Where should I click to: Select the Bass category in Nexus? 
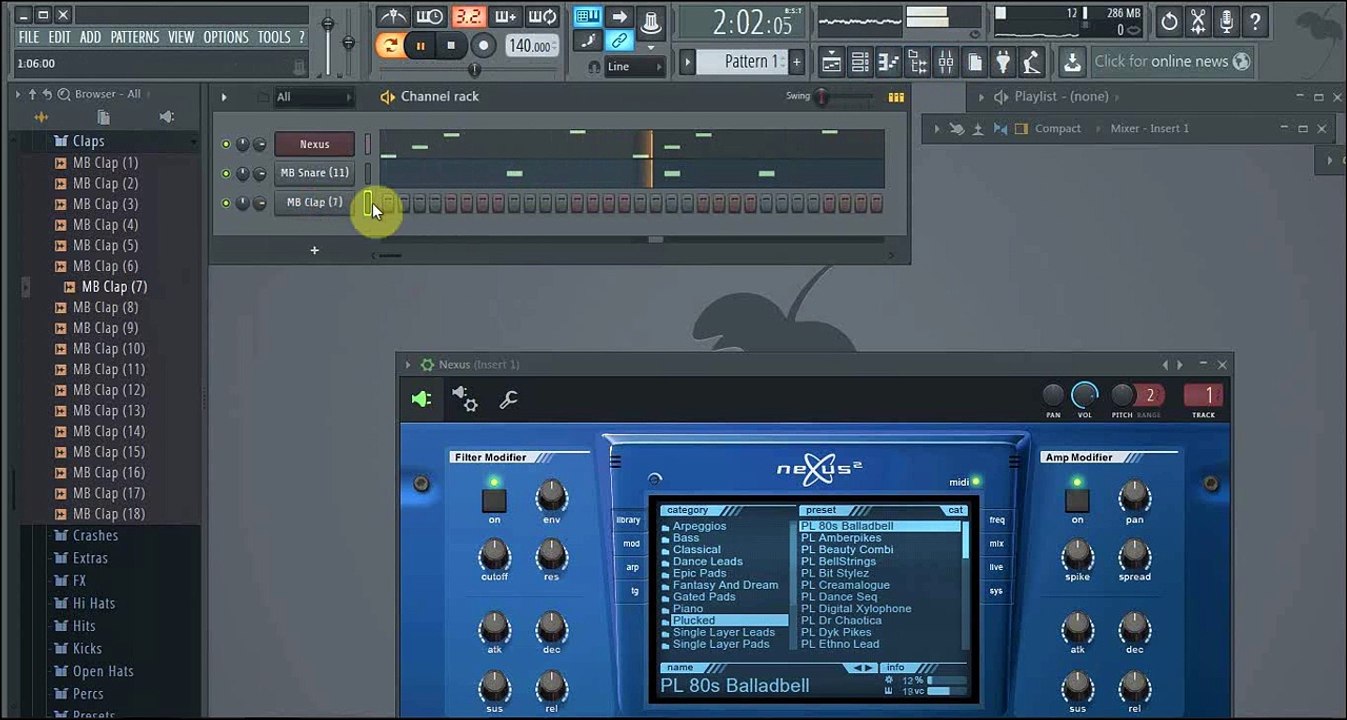[x=686, y=538]
